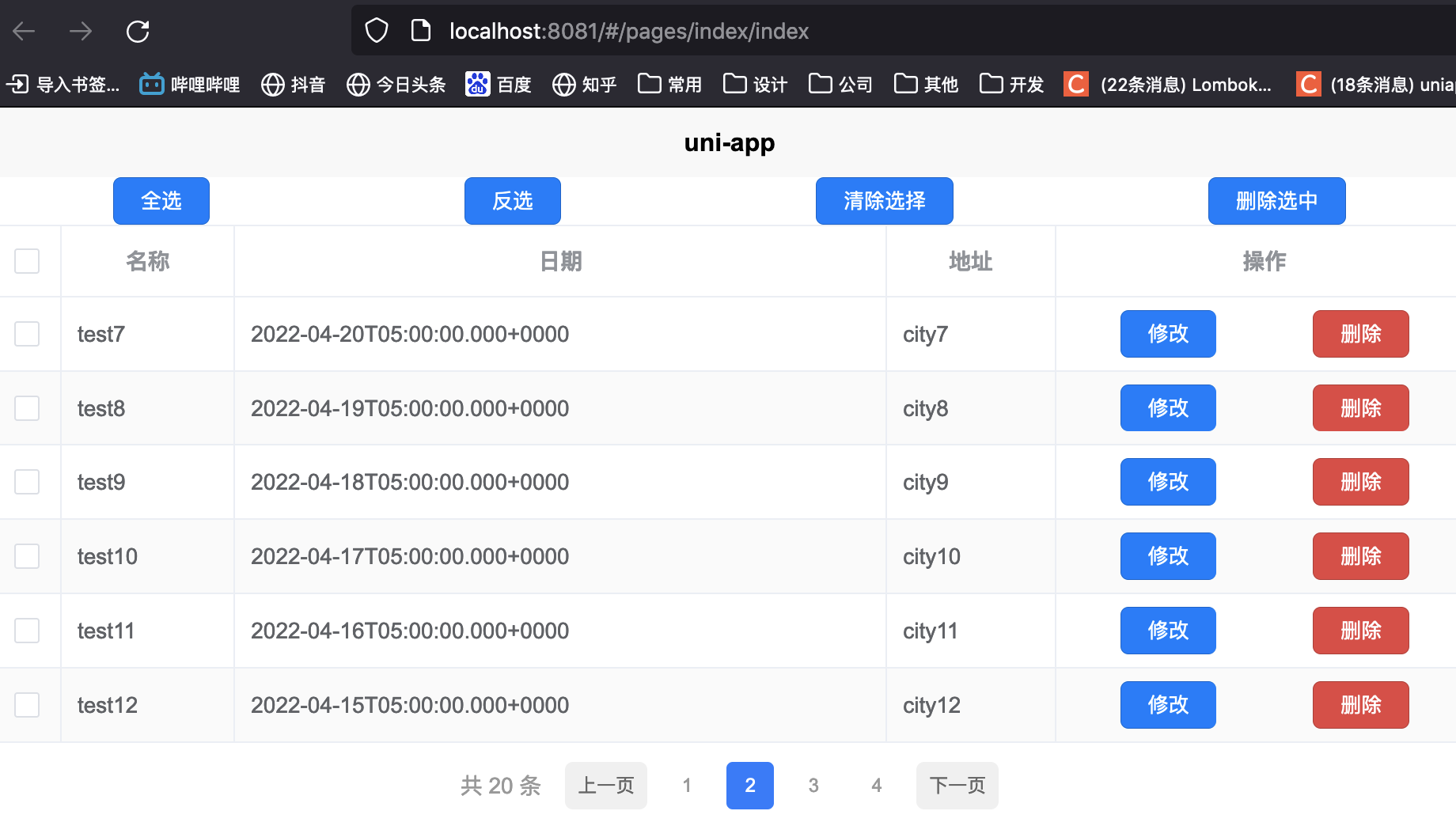This screenshot has width=1456, height=826.
Task: Click the CSDN Lombok bookmark icon
Action: 1075,84
